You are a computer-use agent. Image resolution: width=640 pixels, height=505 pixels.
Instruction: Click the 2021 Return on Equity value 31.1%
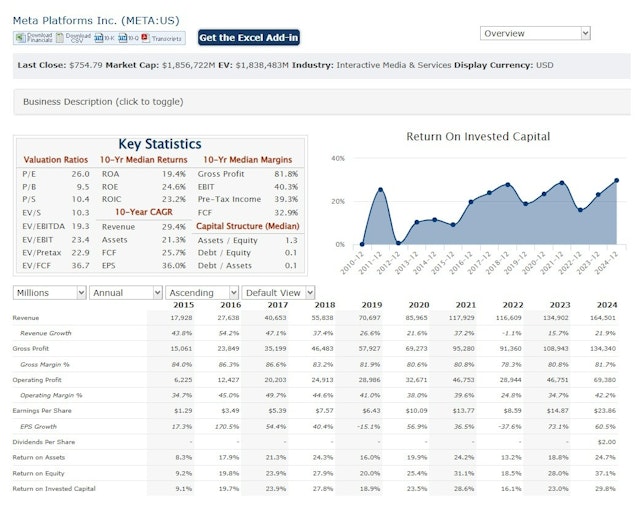tap(464, 473)
